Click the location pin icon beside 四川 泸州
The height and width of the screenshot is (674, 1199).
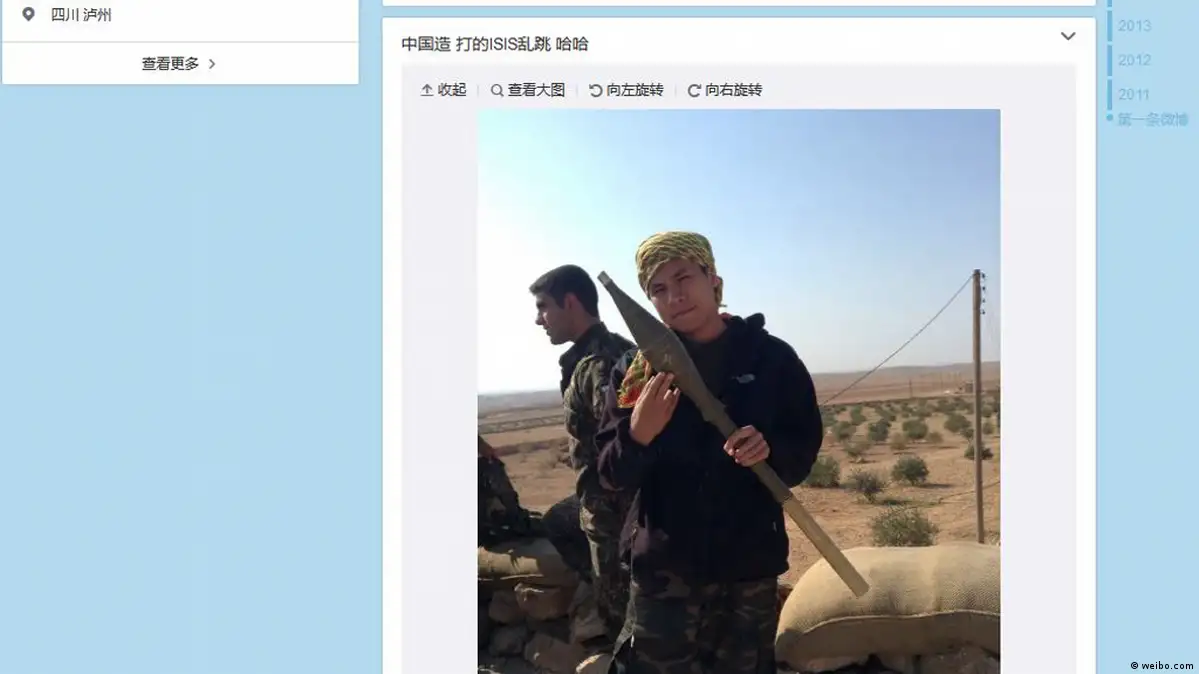28,15
